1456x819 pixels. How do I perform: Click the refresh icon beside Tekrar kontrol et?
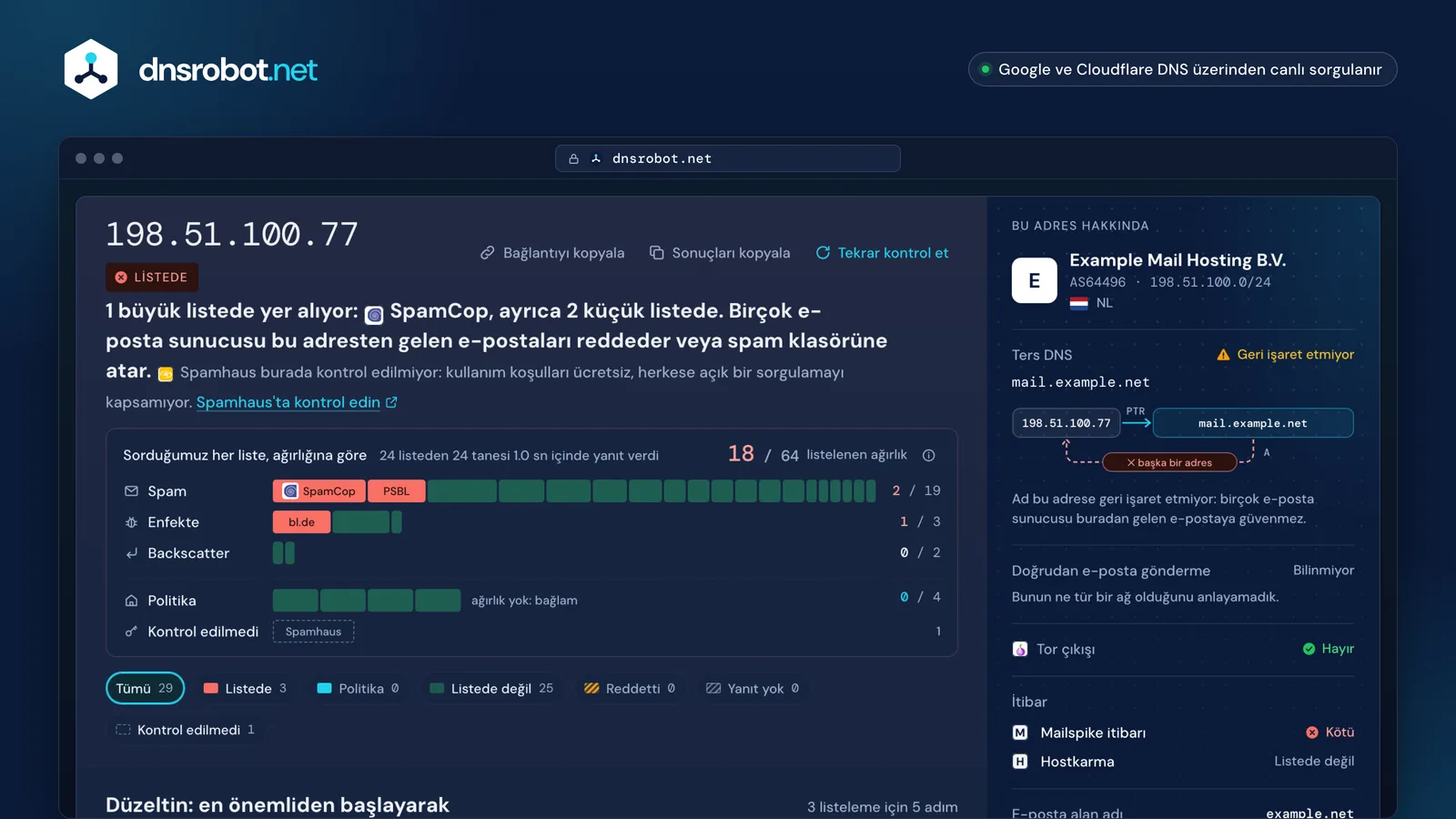coord(823,253)
